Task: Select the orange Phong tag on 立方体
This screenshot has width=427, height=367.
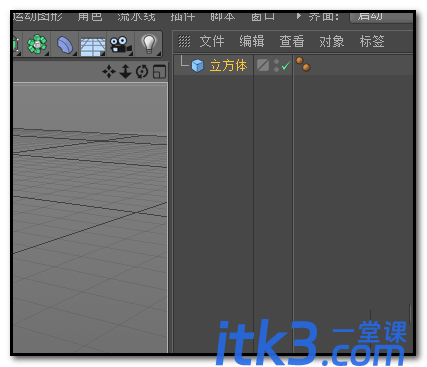Action: click(x=303, y=64)
